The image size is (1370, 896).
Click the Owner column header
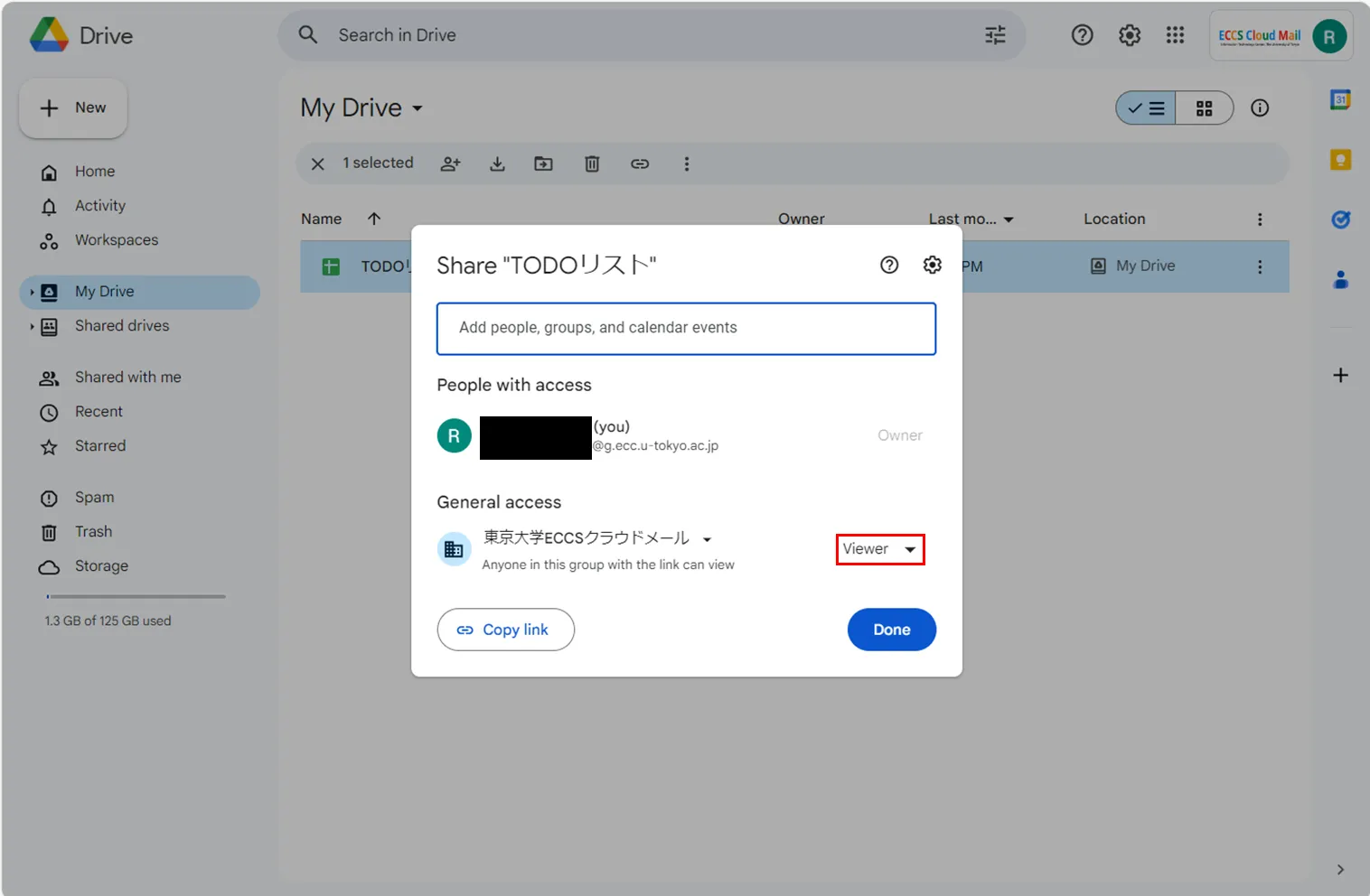[x=802, y=219]
